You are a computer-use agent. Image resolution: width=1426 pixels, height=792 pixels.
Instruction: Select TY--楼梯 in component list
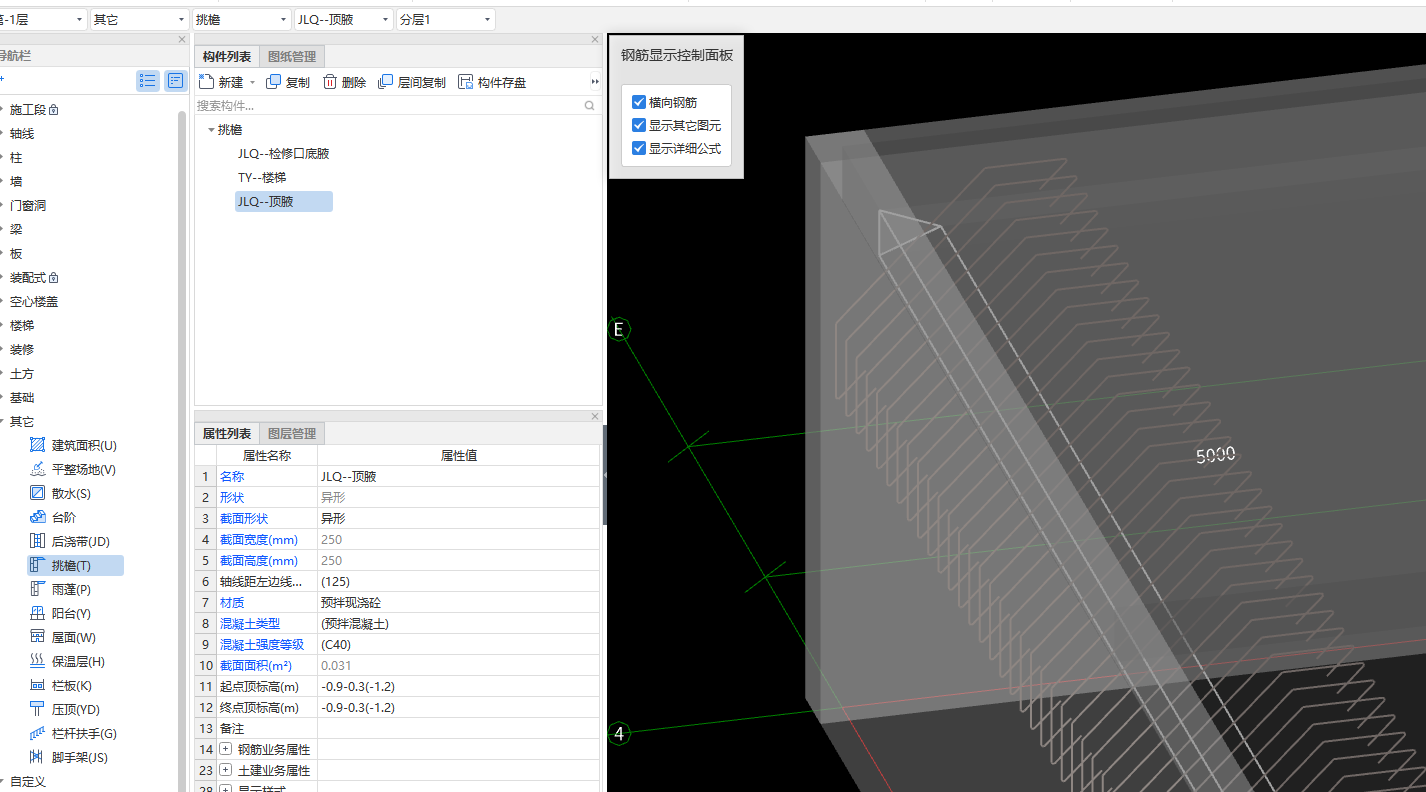[x=262, y=177]
